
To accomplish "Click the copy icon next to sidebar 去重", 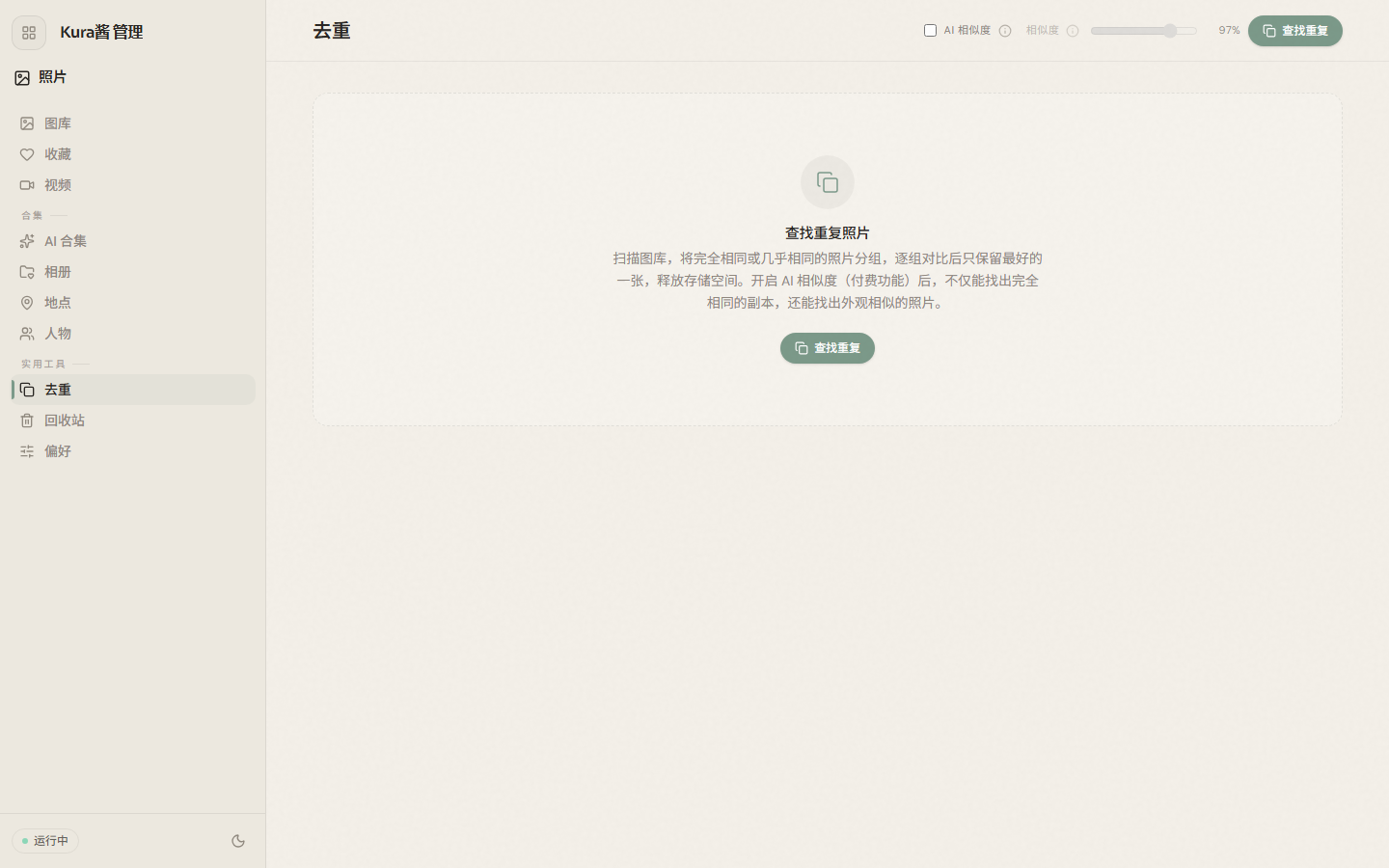I will (27, 390).
